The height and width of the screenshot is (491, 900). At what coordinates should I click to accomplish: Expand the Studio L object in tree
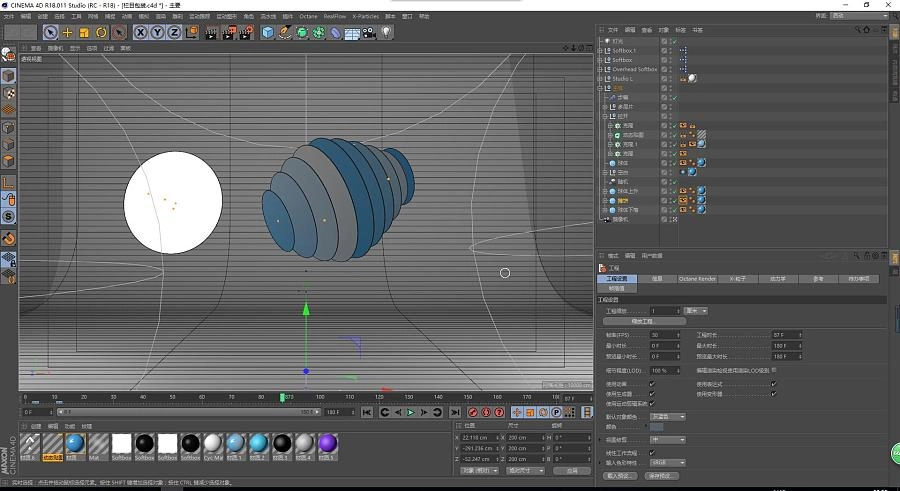click(601, 78)
